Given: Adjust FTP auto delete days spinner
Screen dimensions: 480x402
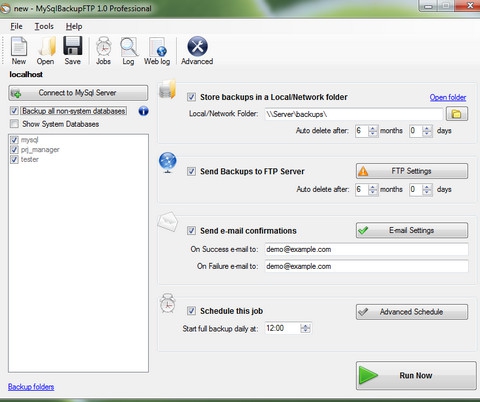Looking at the screenshot, I should pos(427,189).
